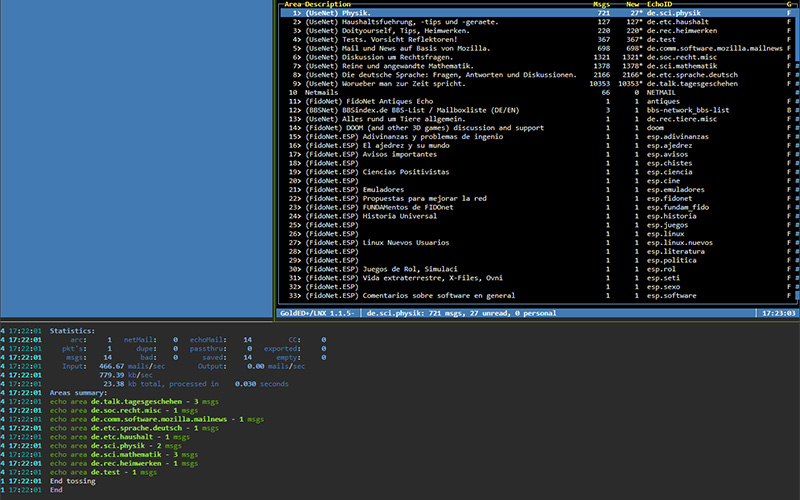Click log line 'echo area de.soc.recht.misc - 1 msgs'
Image resolution: width=800 pixels, height=500 pixels.
pyautogui.click(x=124, y=410)
